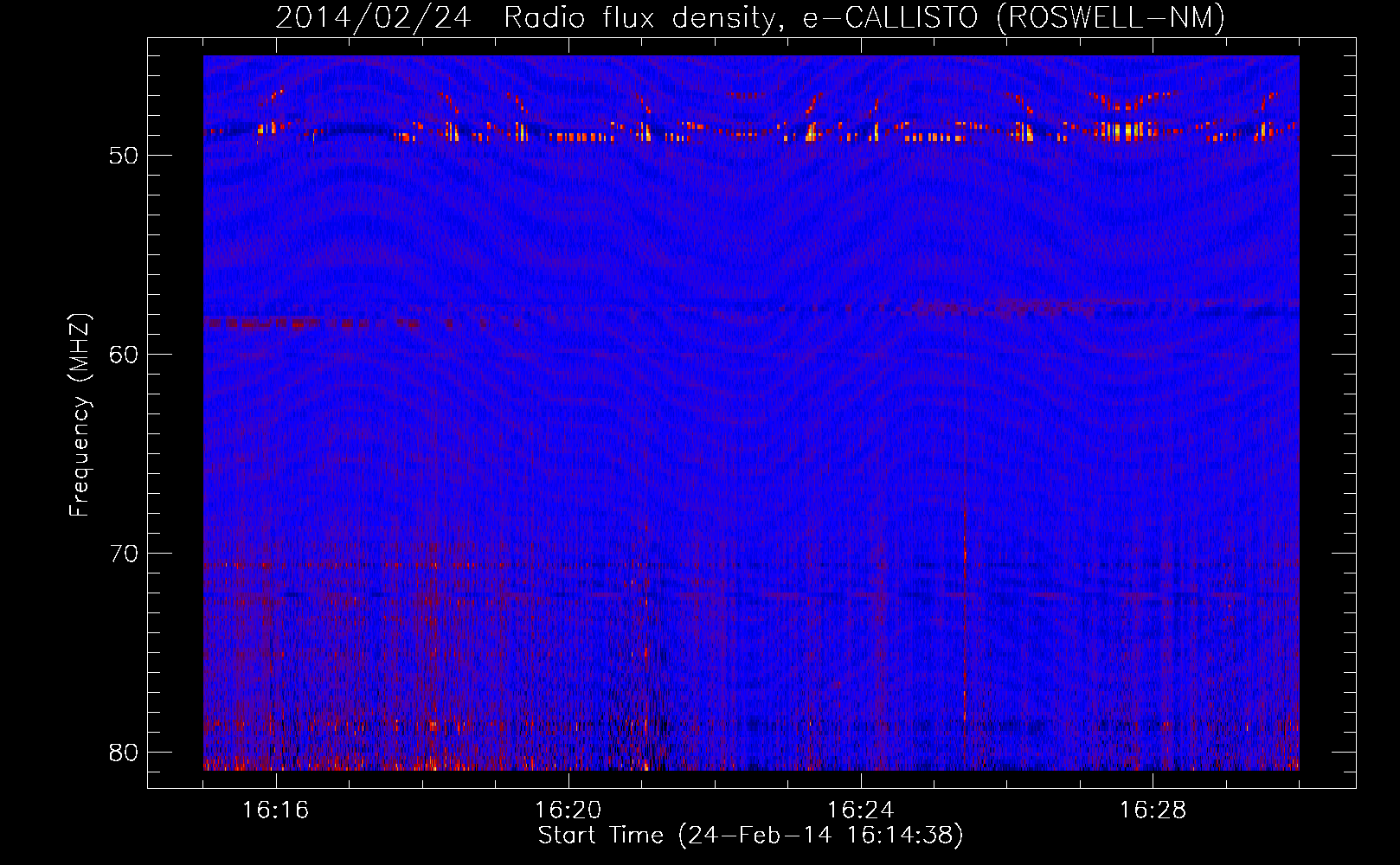Click the 'Start Time (24-Feb-14 16:14:38)' label
Viewport: 1400px width, 865px height.
point(750,836)
